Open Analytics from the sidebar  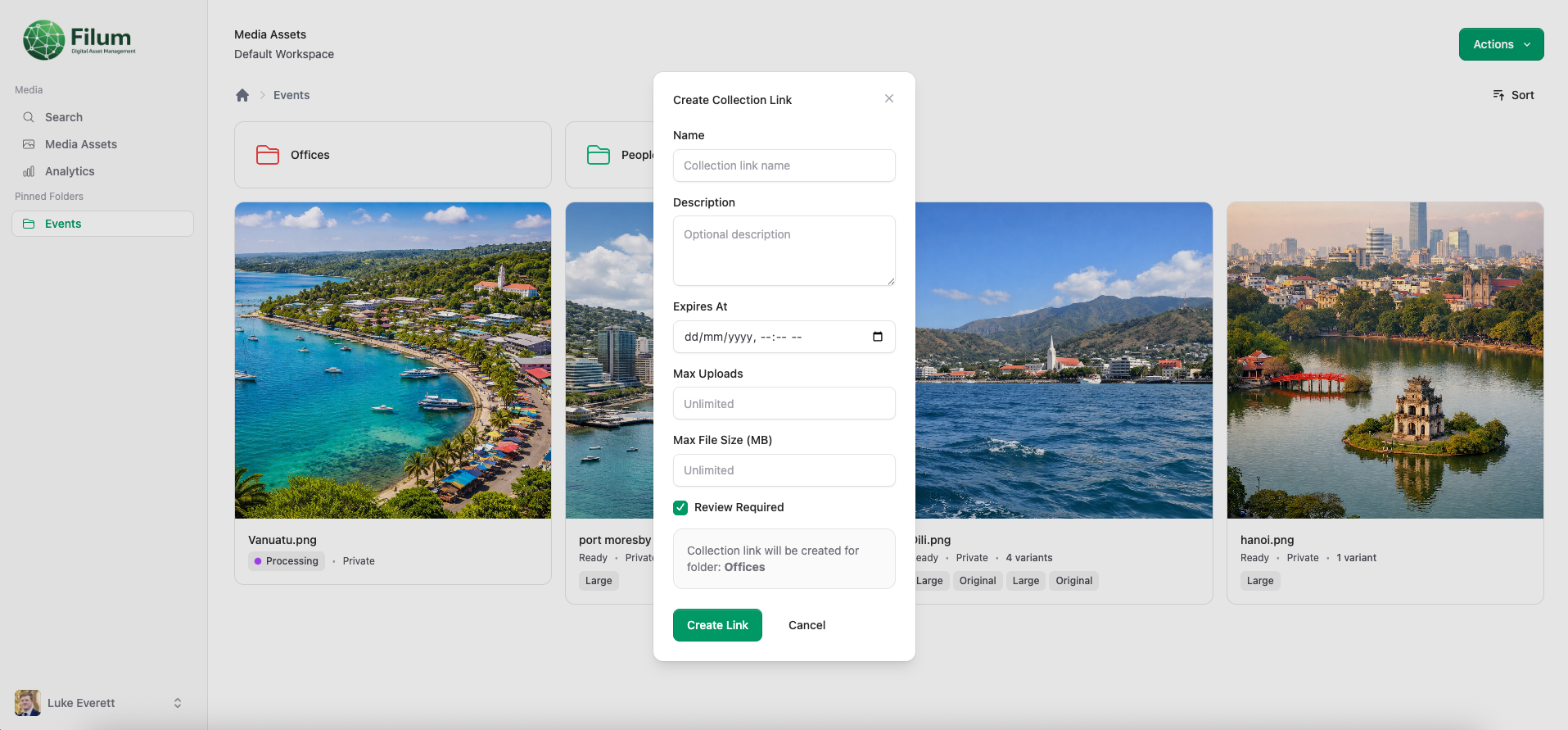(70, 171)
